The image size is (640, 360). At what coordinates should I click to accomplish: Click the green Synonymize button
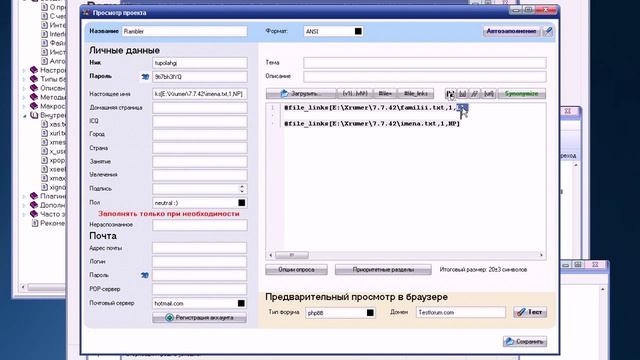[522, 94]
